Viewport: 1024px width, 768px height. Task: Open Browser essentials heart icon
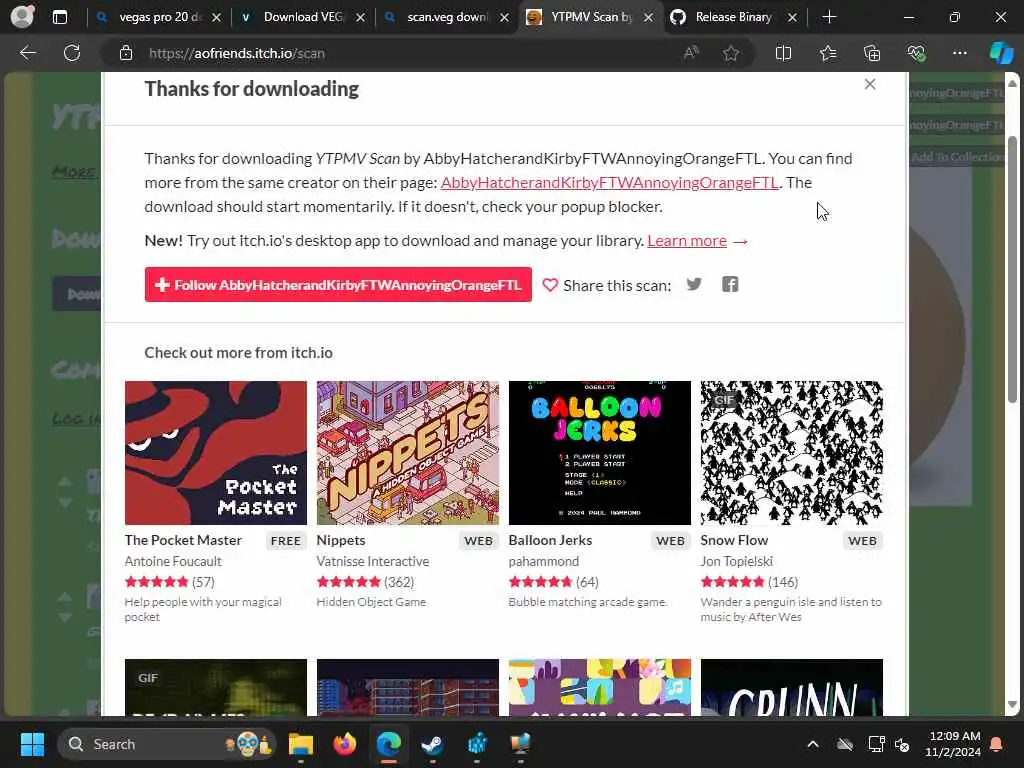tap(916, 54)
